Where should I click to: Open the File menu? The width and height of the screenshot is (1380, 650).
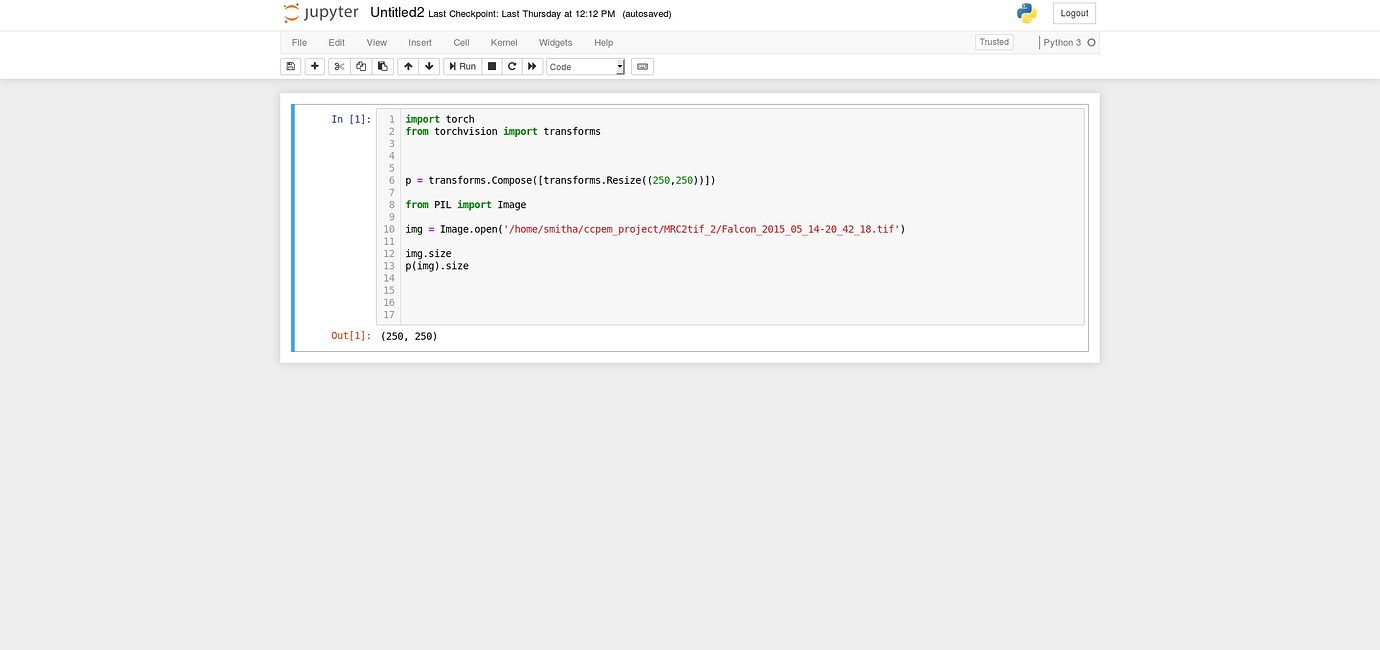point(299,43)
